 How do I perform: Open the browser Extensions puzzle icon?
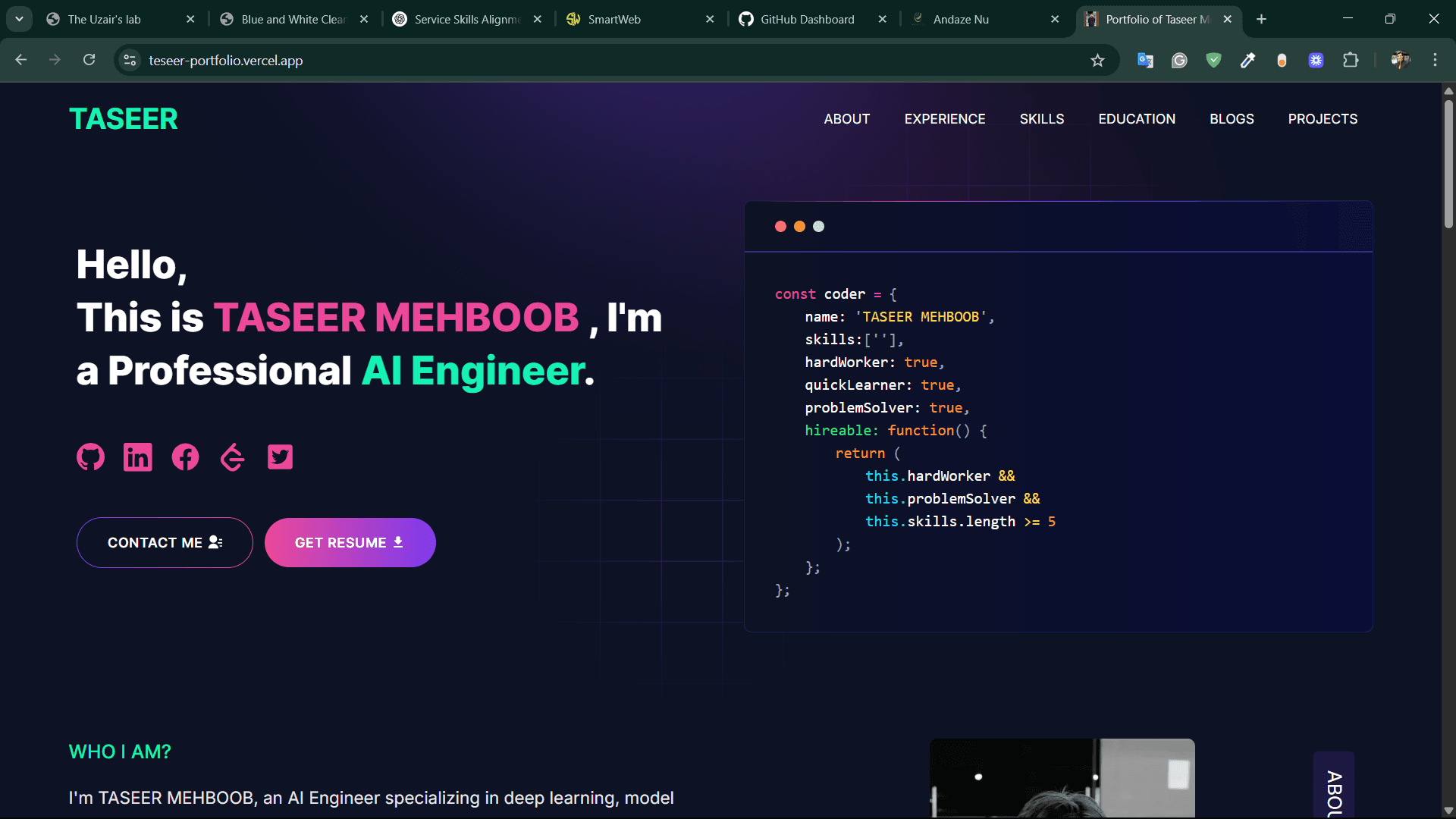[x=1352, y=60]
